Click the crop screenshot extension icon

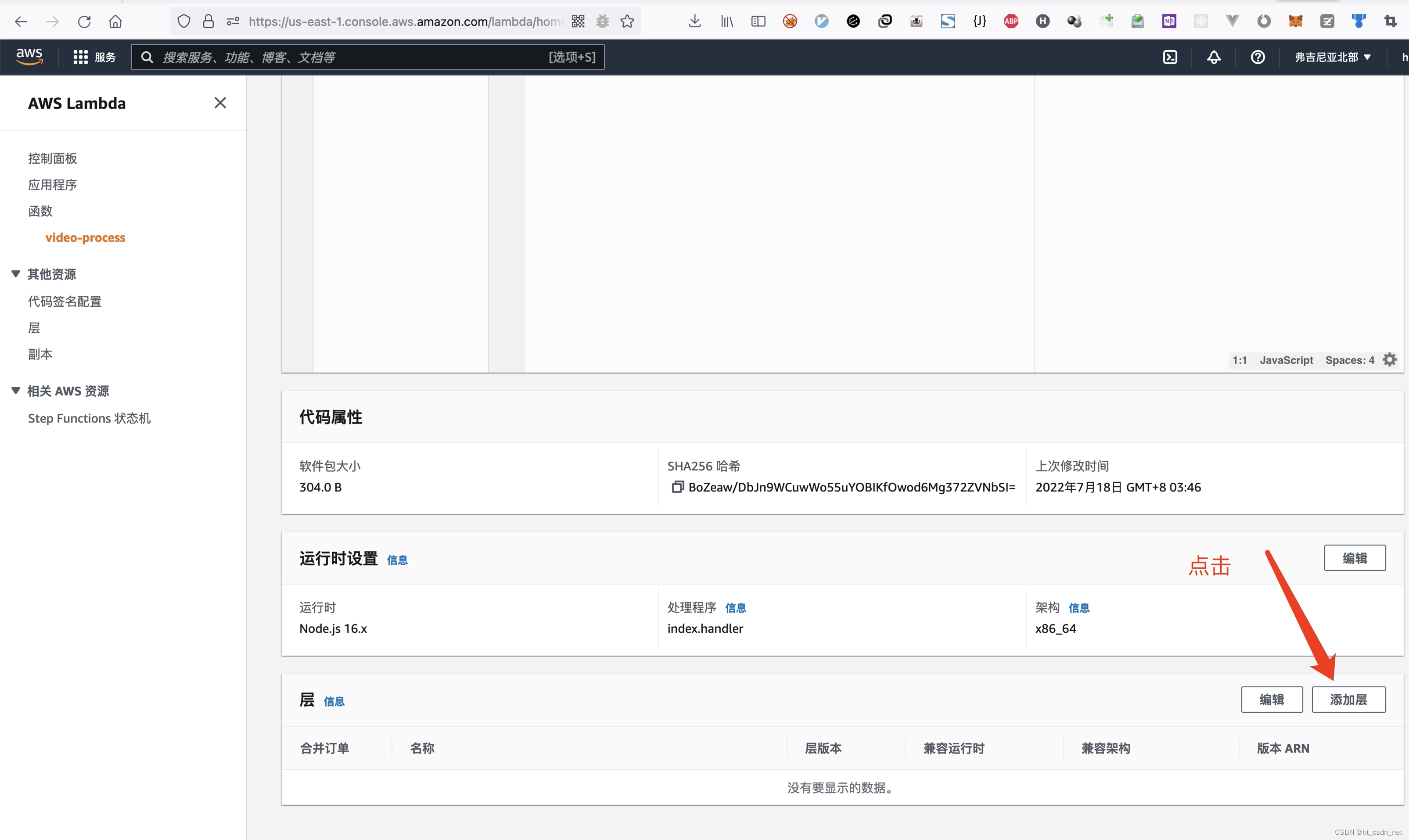pos(1390,22)
